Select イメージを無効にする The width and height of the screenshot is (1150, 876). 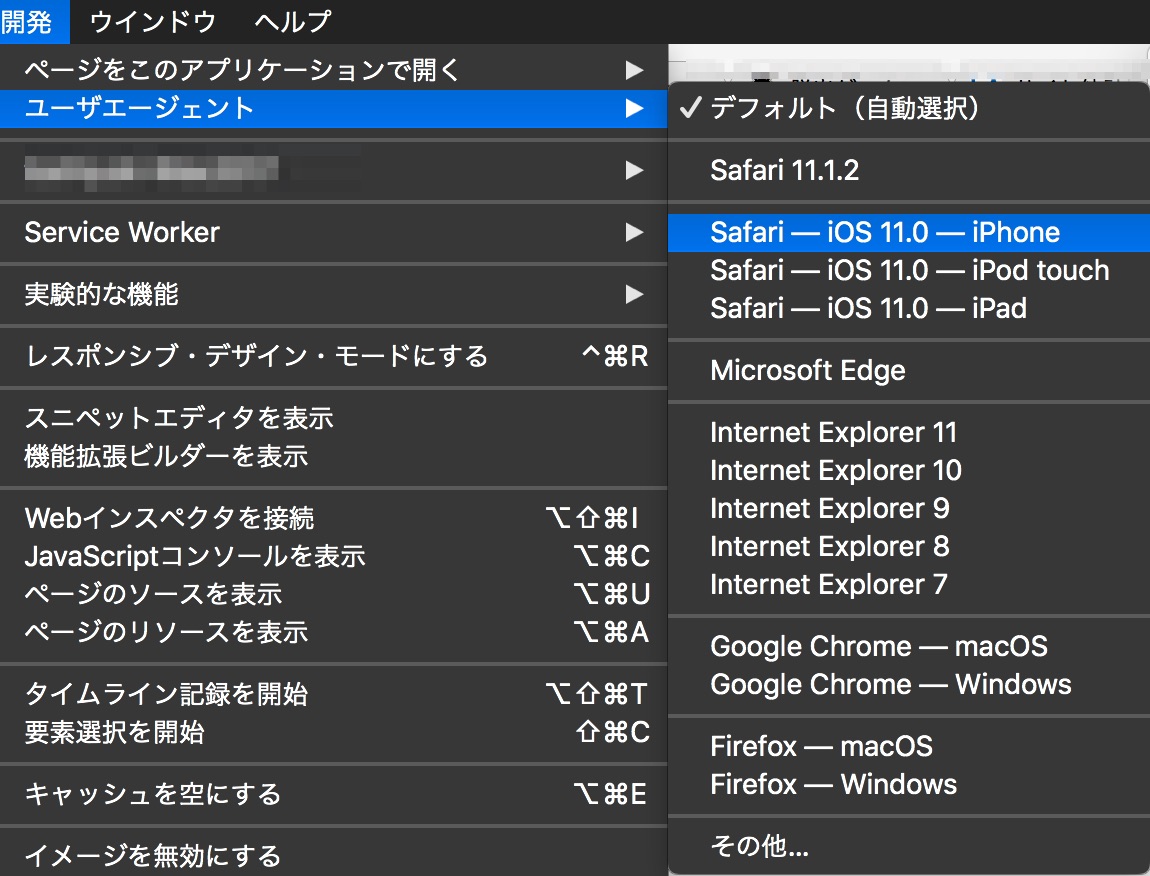(334, 855)
